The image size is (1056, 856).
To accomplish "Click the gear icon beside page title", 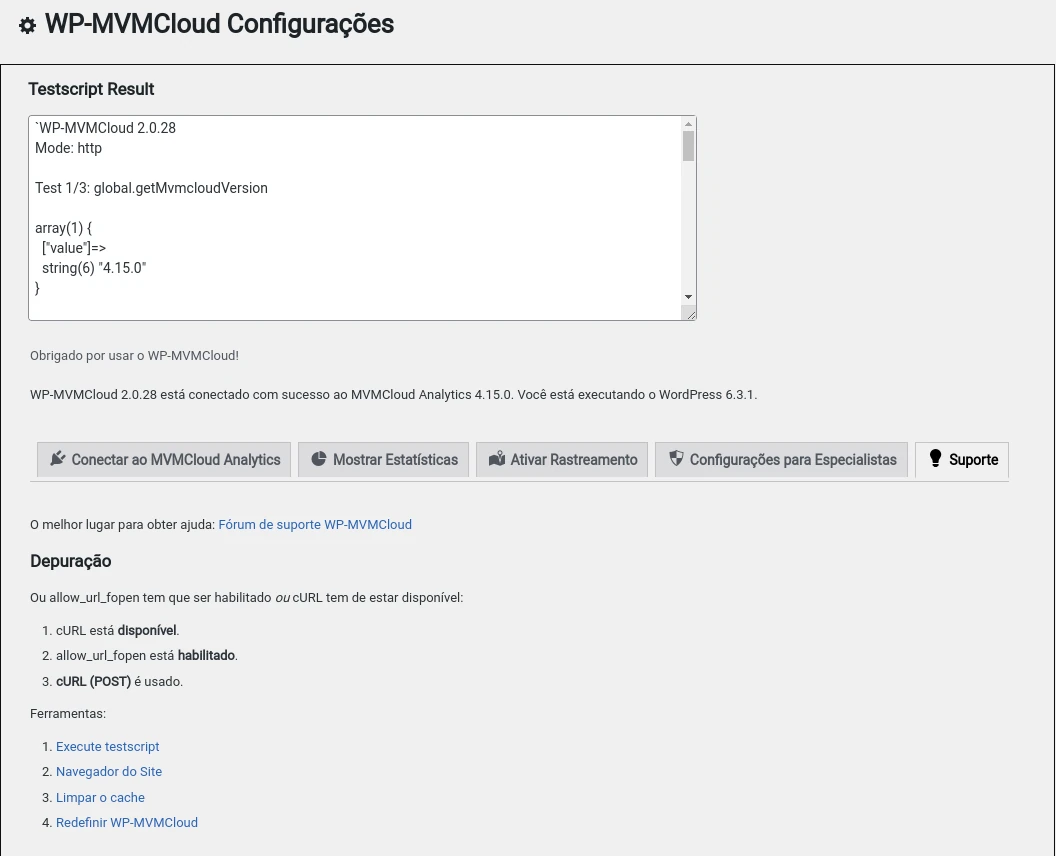I will point(27,26).
